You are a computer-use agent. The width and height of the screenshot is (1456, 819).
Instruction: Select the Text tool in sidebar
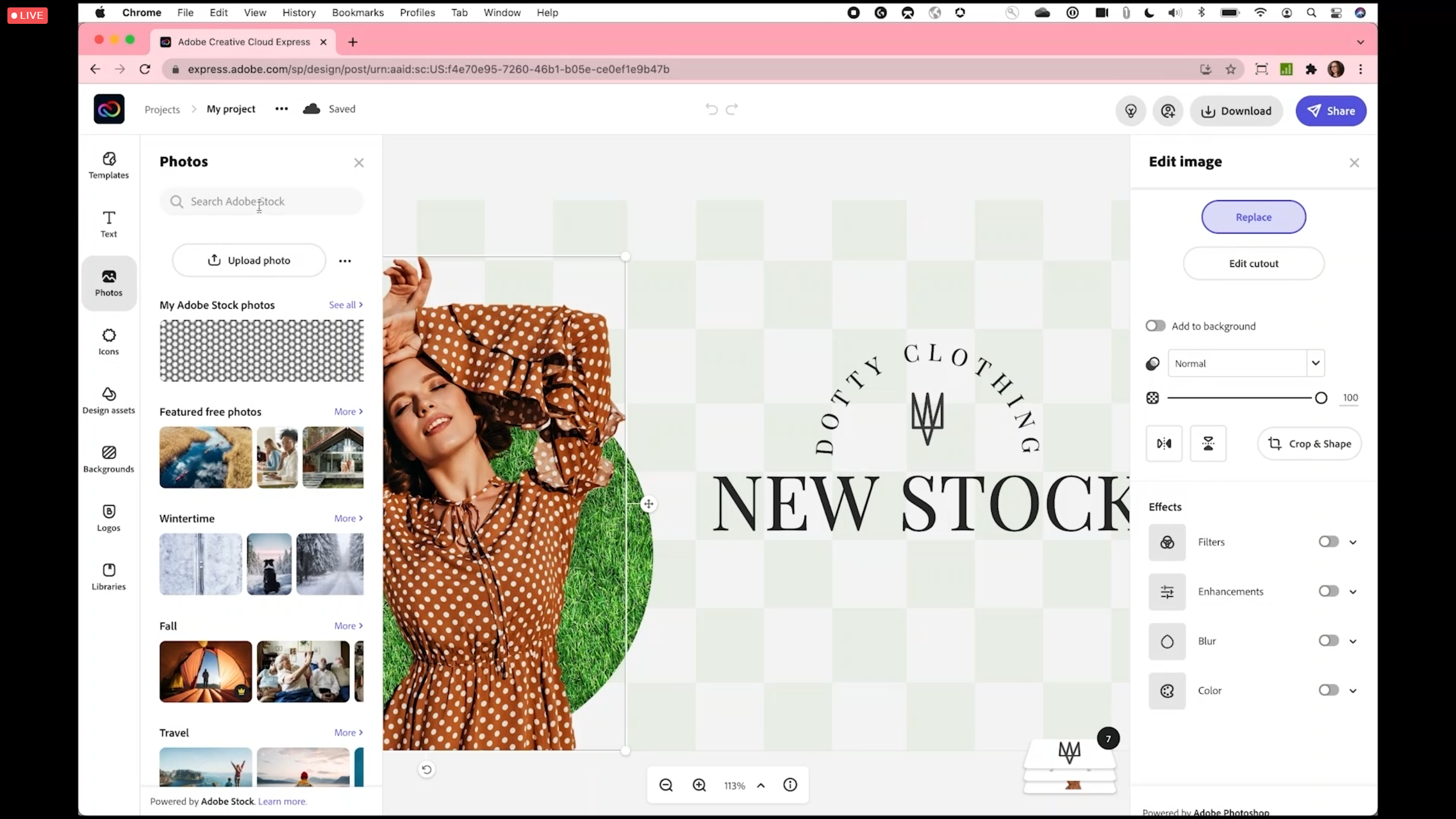click(x=109, y=224)
